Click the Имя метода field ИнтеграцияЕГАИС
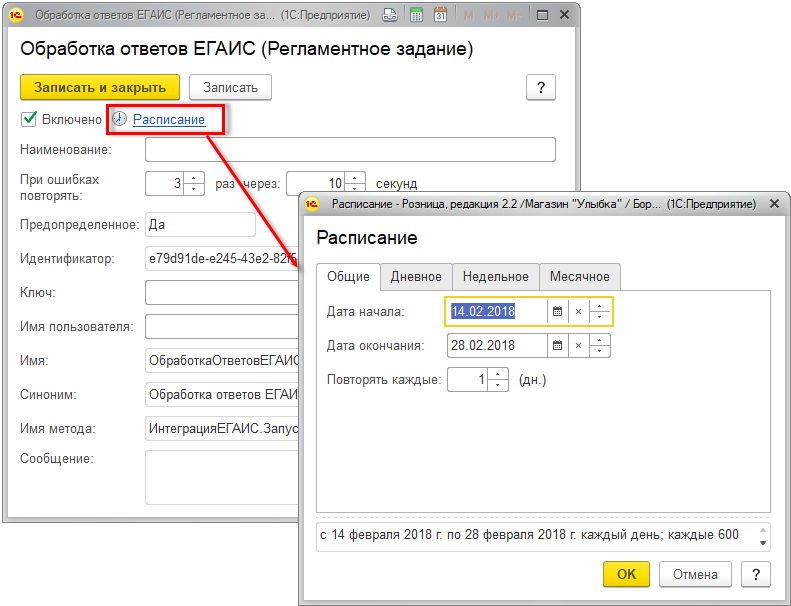 pos(222,428)
